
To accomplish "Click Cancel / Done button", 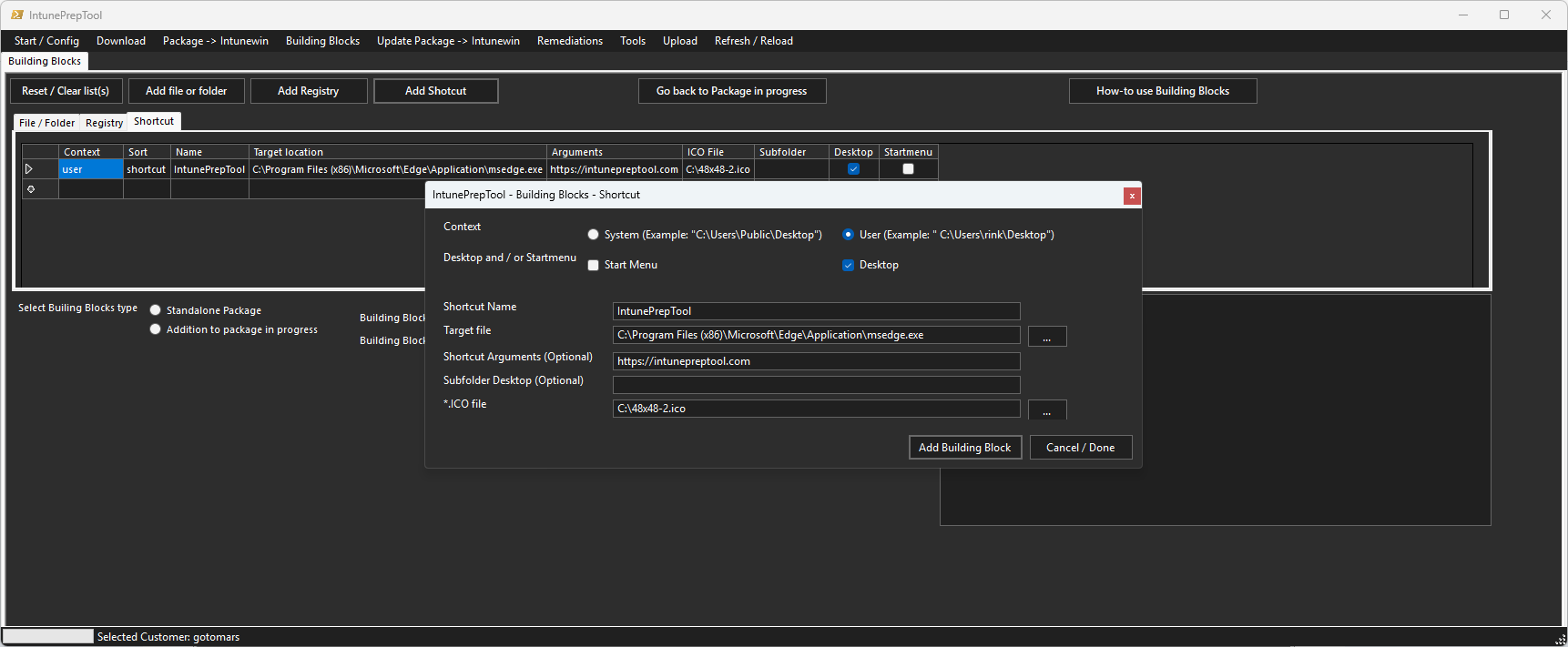I will pos(1081,448).
